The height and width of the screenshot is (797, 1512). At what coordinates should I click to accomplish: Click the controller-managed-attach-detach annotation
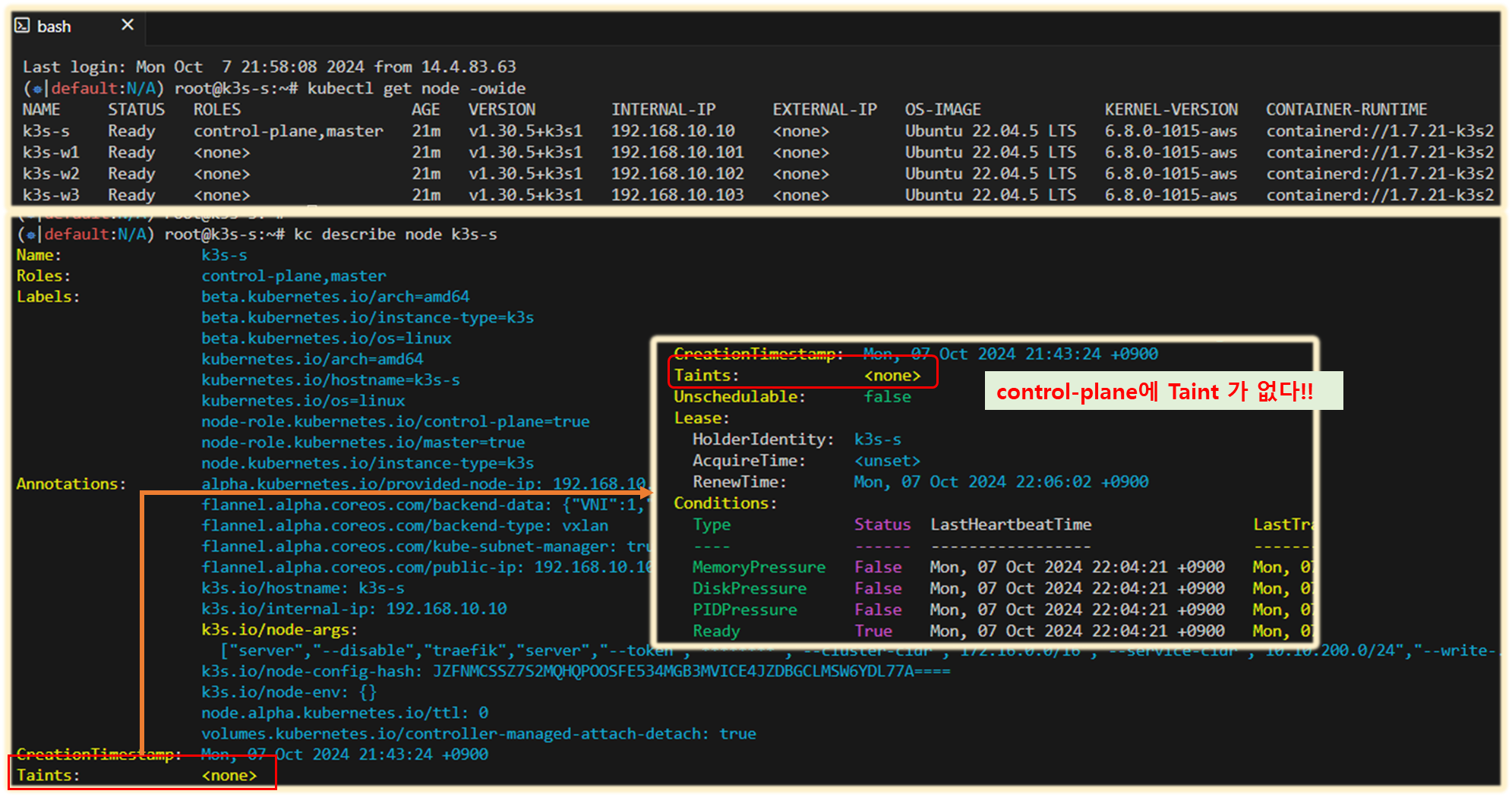point(478,734)
